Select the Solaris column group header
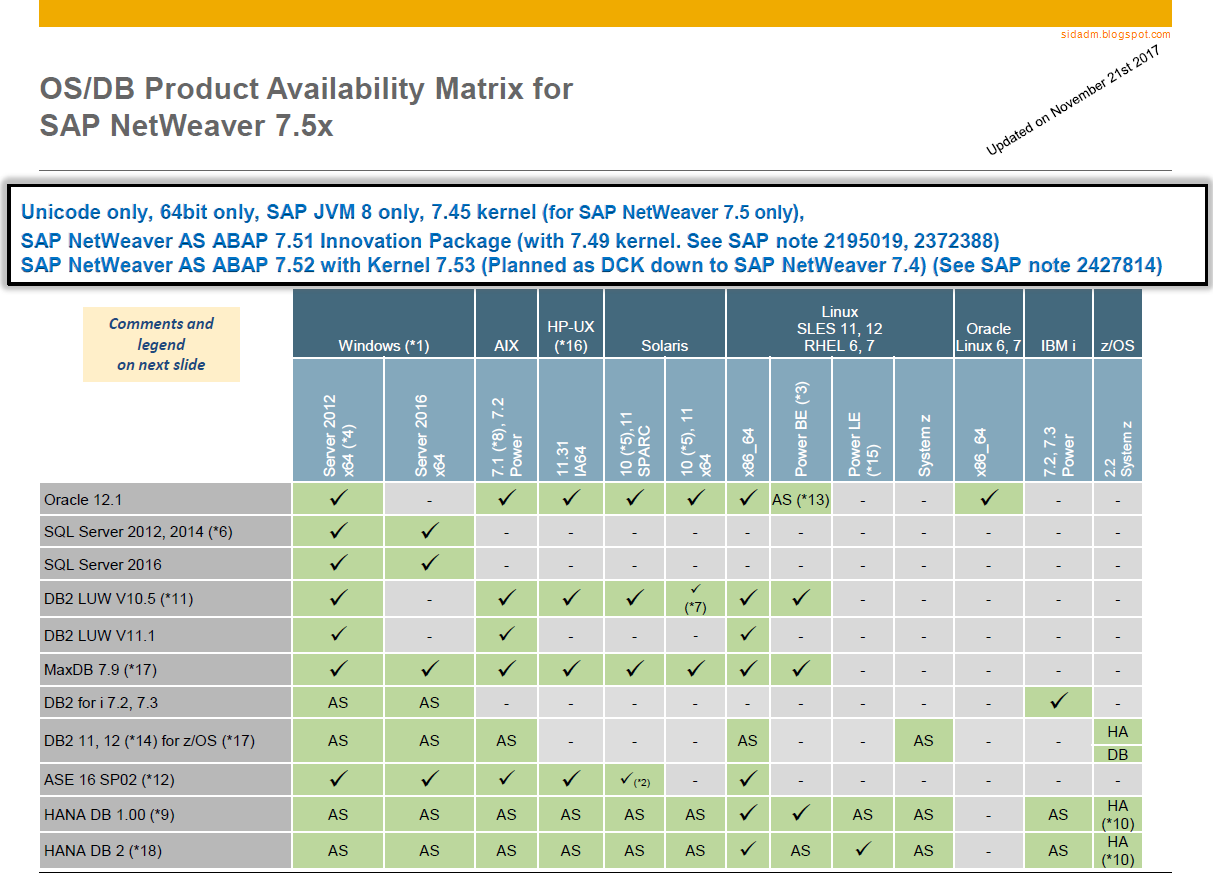 pos(665,345)
